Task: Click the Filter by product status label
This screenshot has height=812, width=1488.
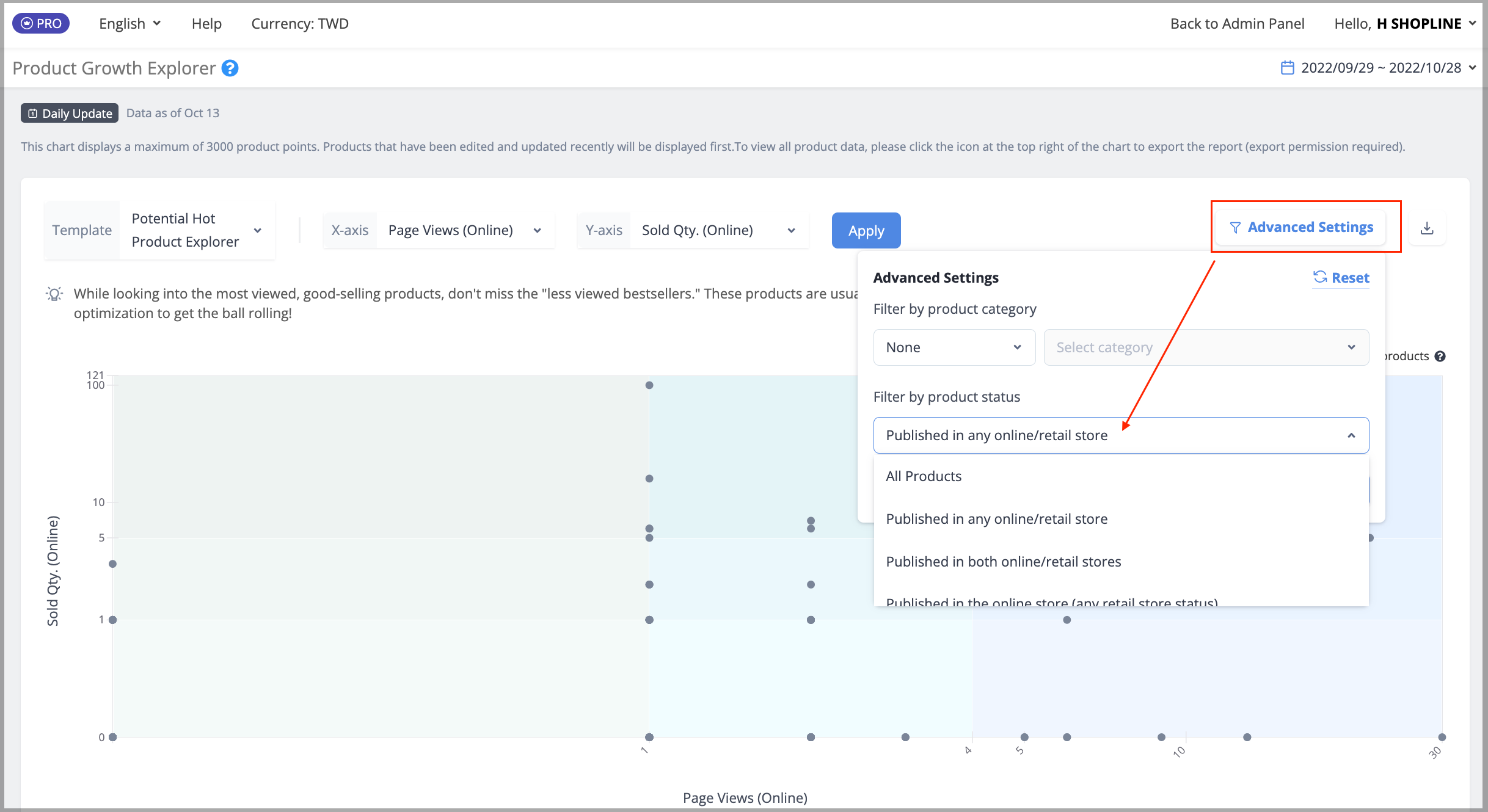Action: 947,397
